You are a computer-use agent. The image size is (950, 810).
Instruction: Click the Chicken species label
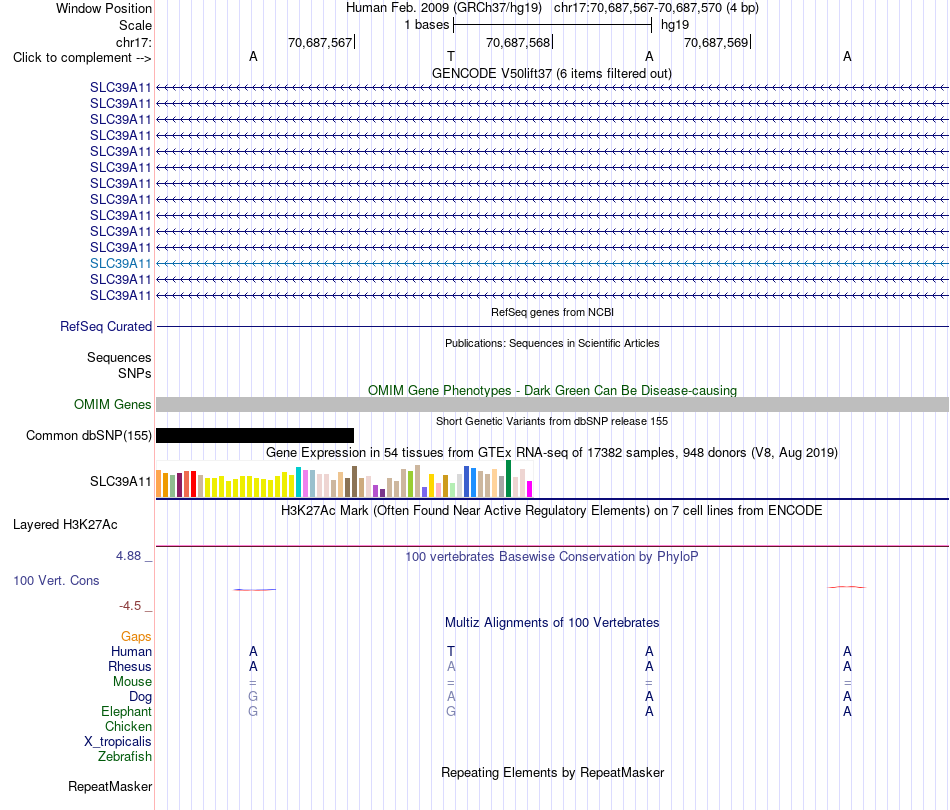coord(128,726)
